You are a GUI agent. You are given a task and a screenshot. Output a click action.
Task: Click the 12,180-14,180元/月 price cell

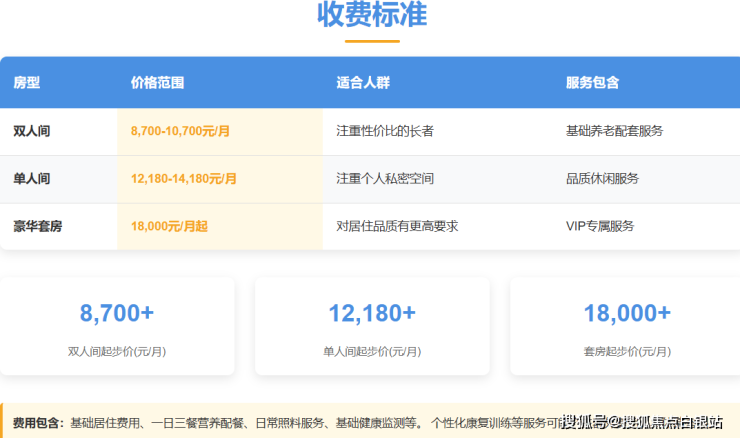click(183, 179)
